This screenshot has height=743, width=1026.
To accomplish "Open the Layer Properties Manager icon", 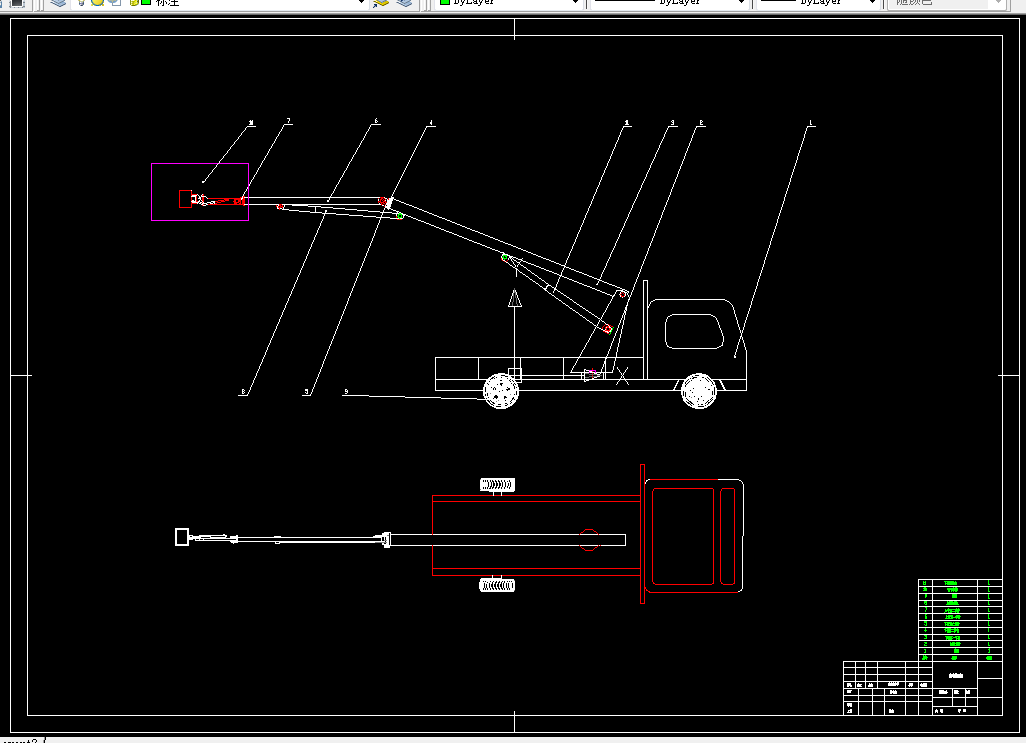I will coord(59,2).
